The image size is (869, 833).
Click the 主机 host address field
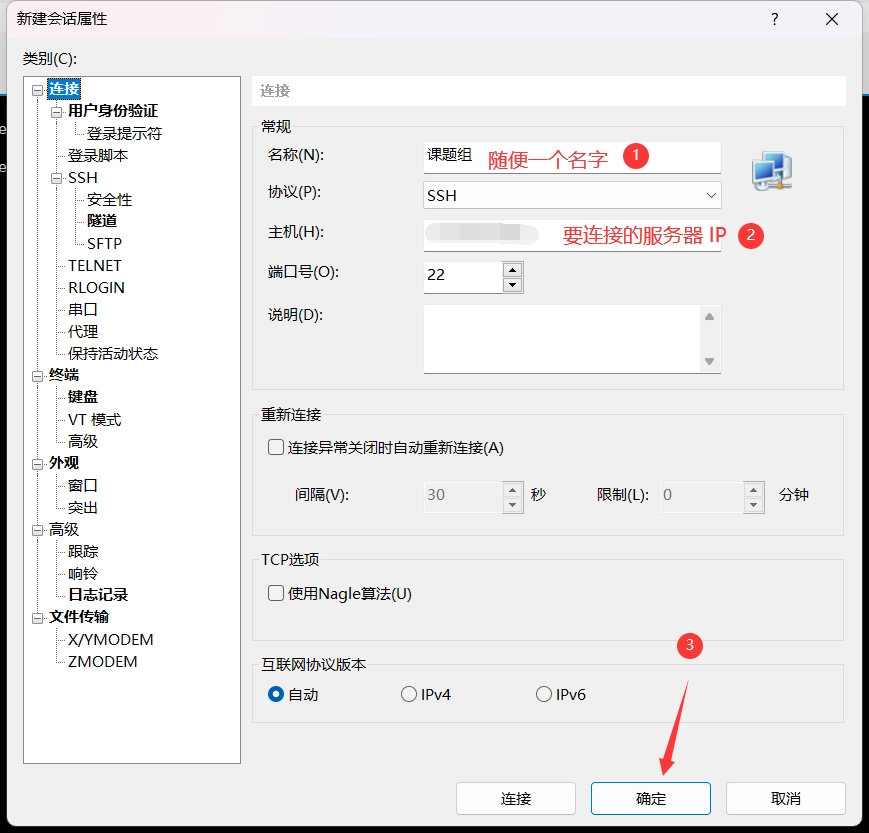click(572, 235)
